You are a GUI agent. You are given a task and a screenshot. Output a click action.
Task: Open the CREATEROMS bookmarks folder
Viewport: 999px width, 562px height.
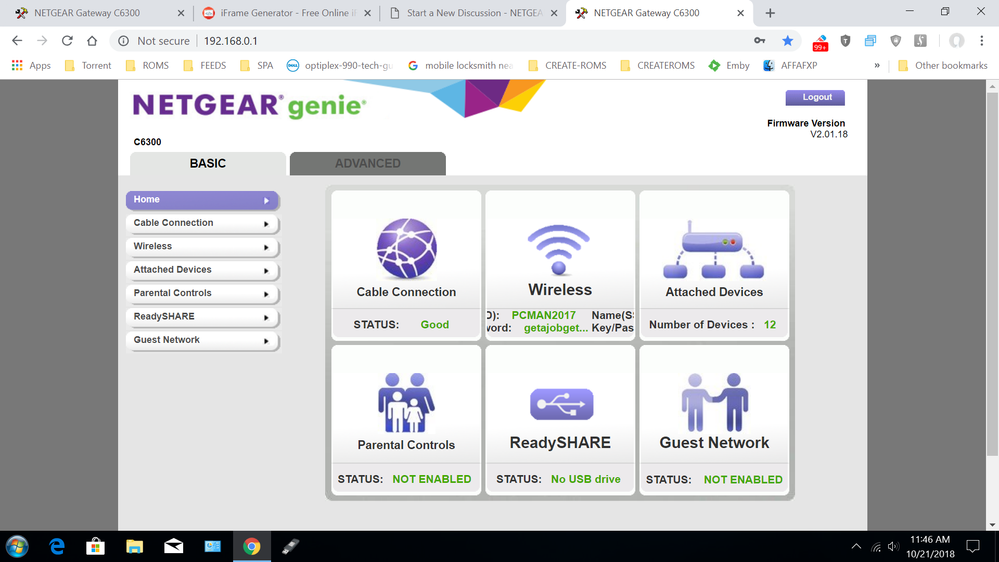coord(658,66)
